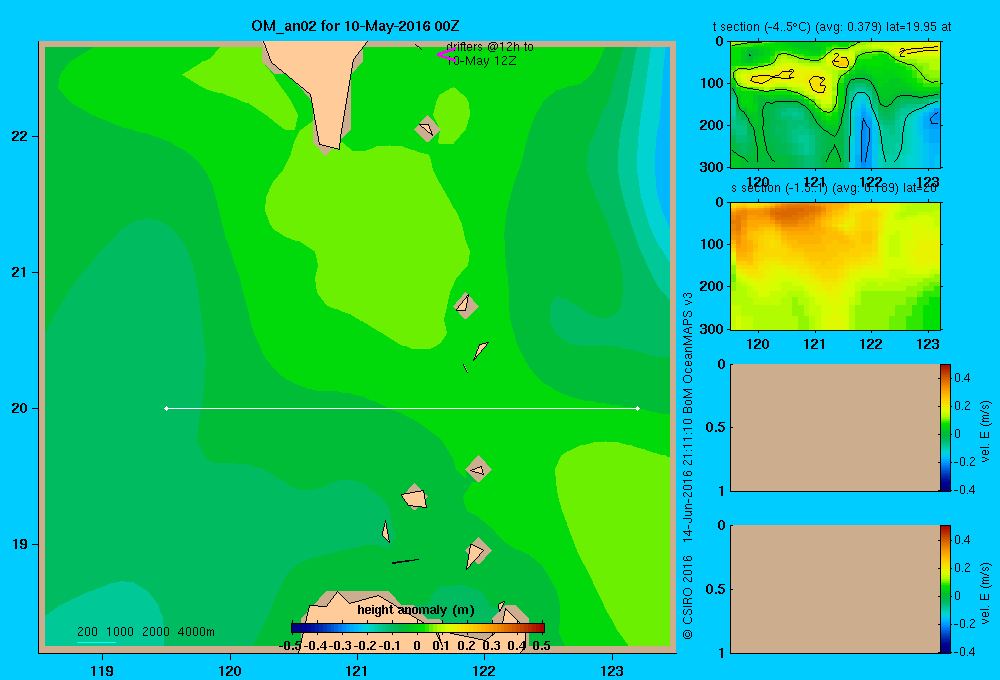Click the upper 'vel. E (m/s)' vertical label

click(985, 431)
